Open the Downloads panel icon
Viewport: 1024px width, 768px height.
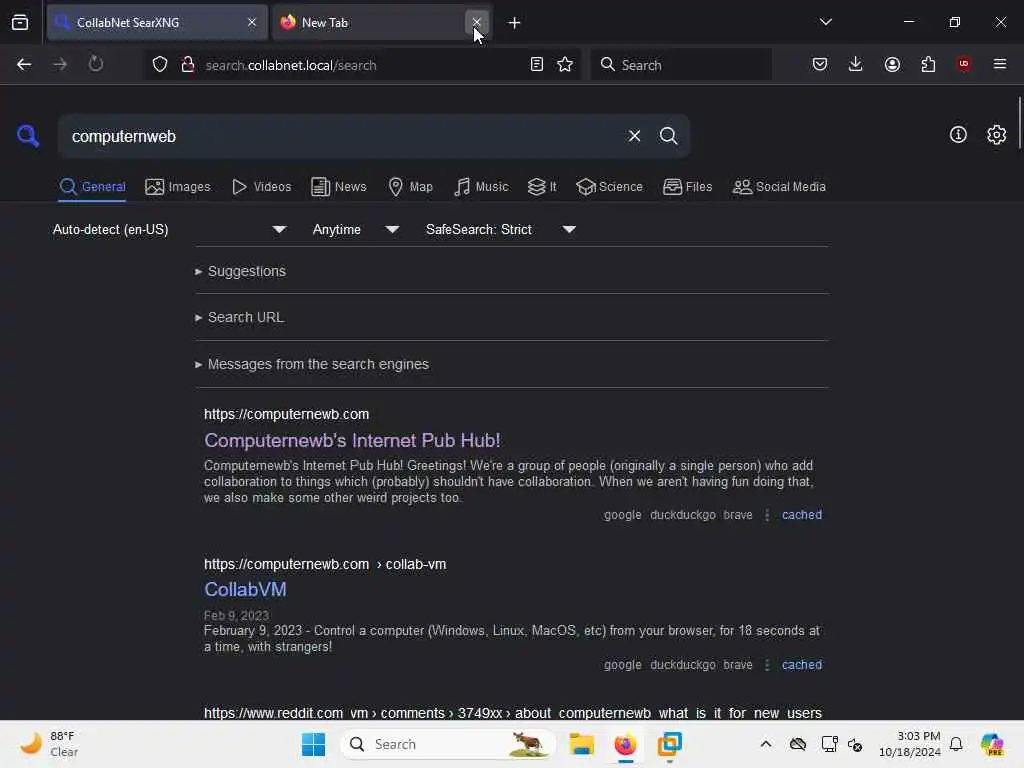click(856, 64)
